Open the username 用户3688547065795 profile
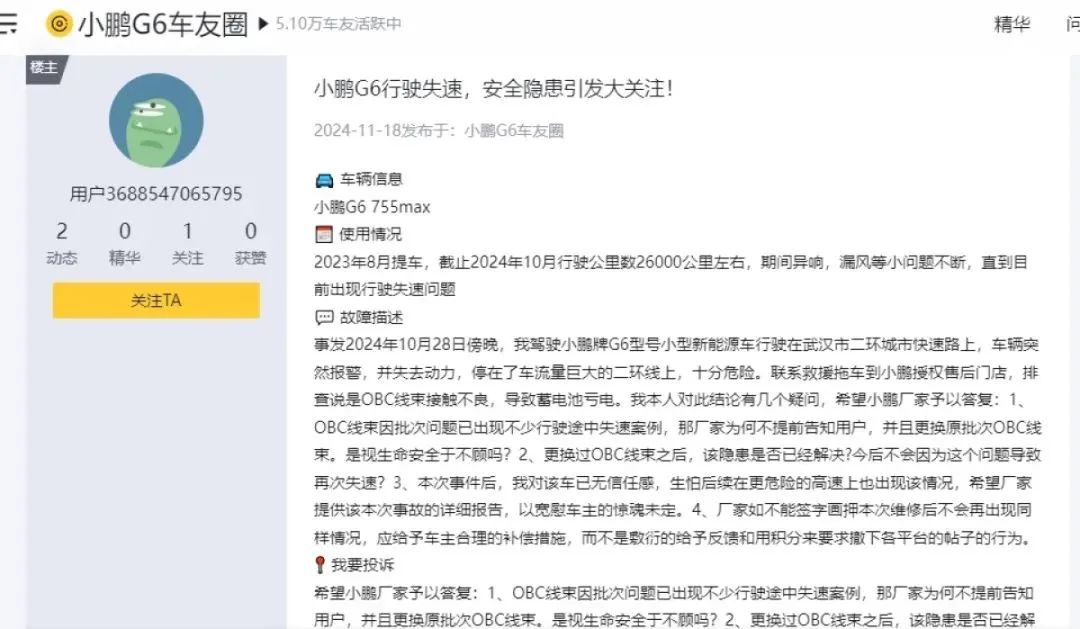 156,194
